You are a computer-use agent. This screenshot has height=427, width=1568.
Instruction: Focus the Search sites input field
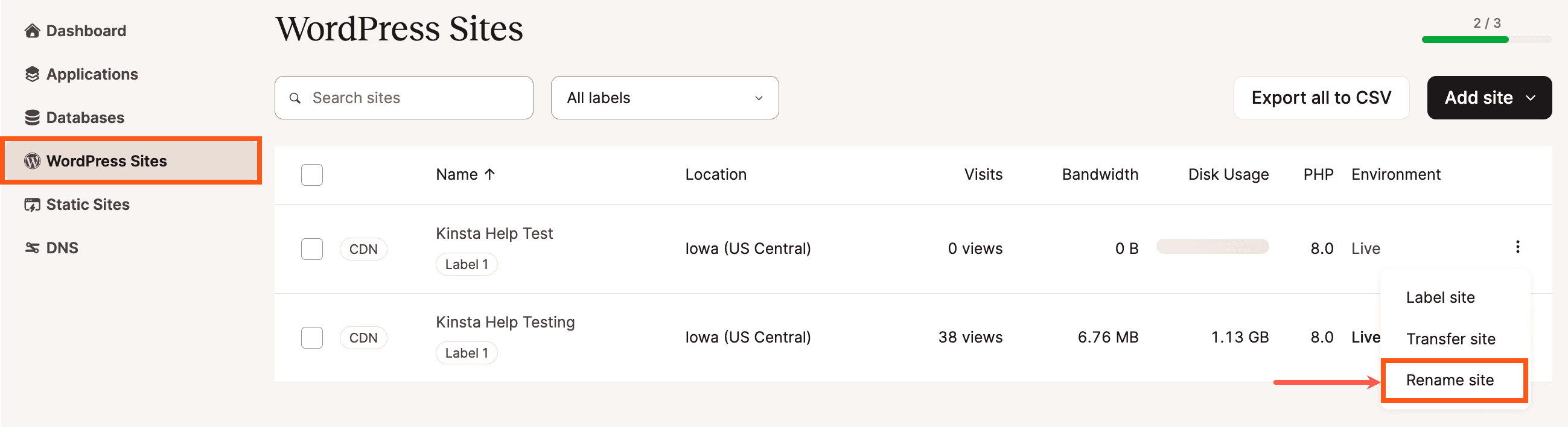(414, 98)
